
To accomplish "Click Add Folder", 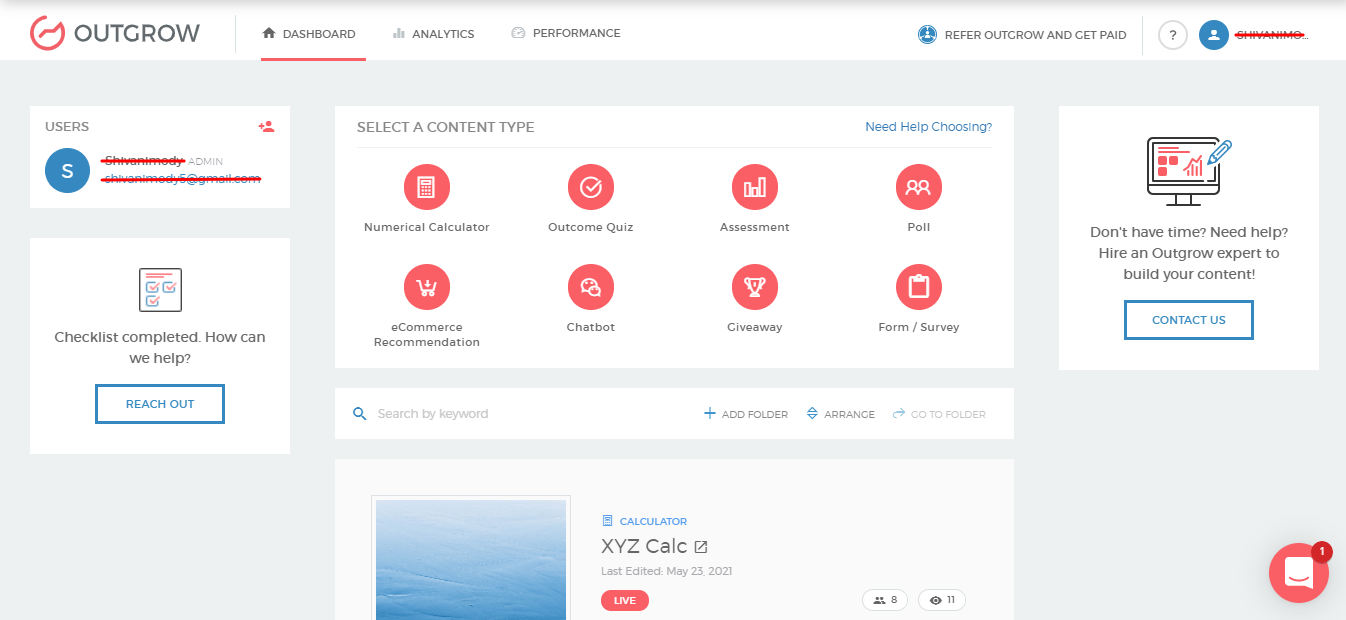I will click(746, 414).
